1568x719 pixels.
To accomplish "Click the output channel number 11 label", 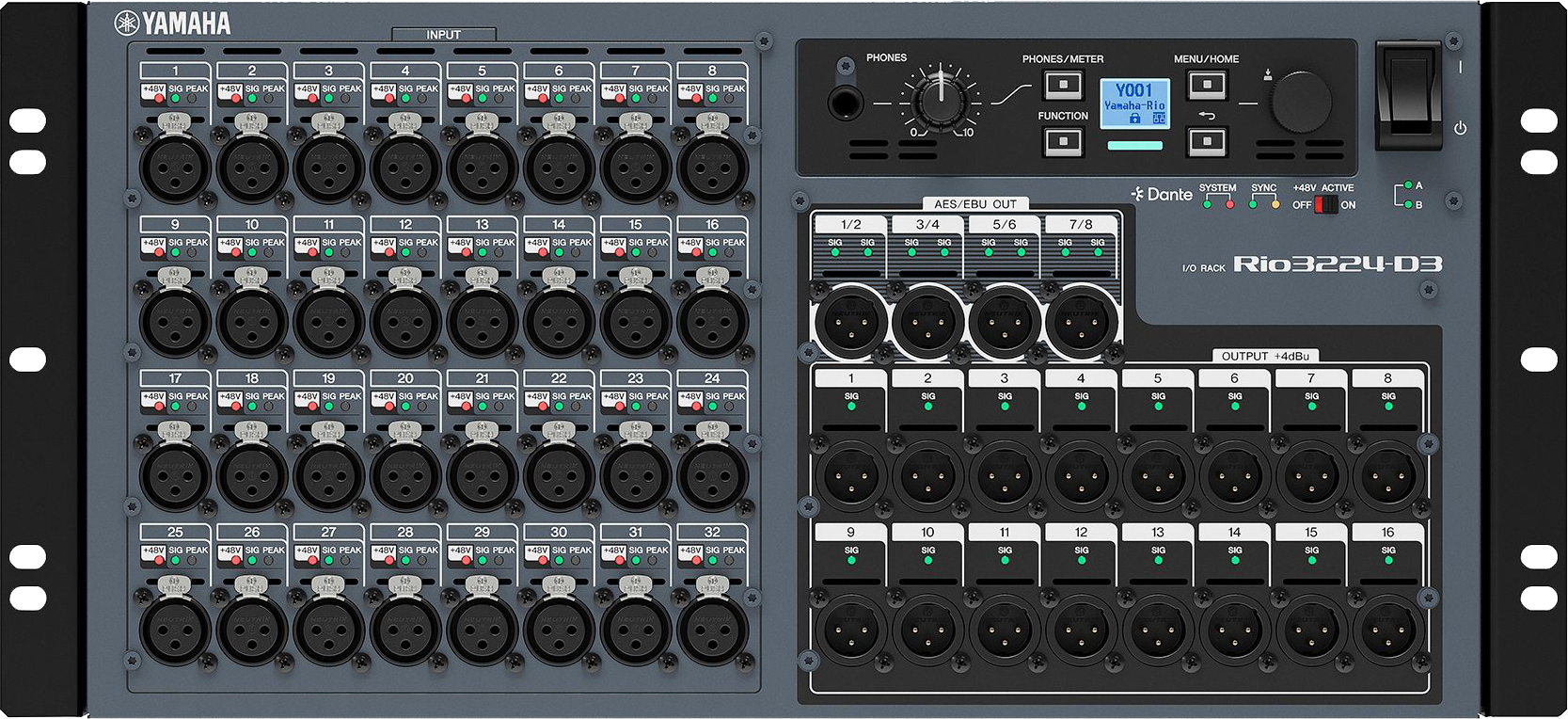I will pyautogui.click(x=1005, y=532).
